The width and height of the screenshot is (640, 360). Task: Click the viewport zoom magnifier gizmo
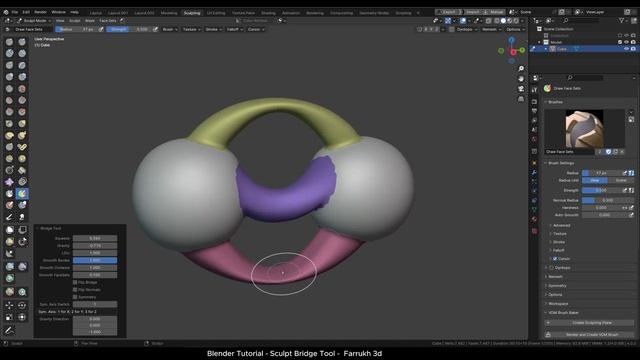(x=521, y=69)
